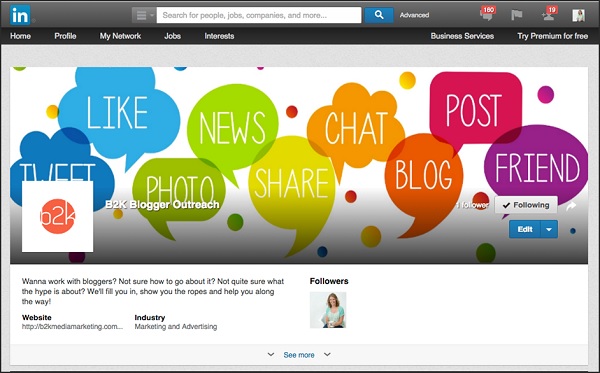Open the b2kmediamarketing.com website link

(x=72, y=327)
